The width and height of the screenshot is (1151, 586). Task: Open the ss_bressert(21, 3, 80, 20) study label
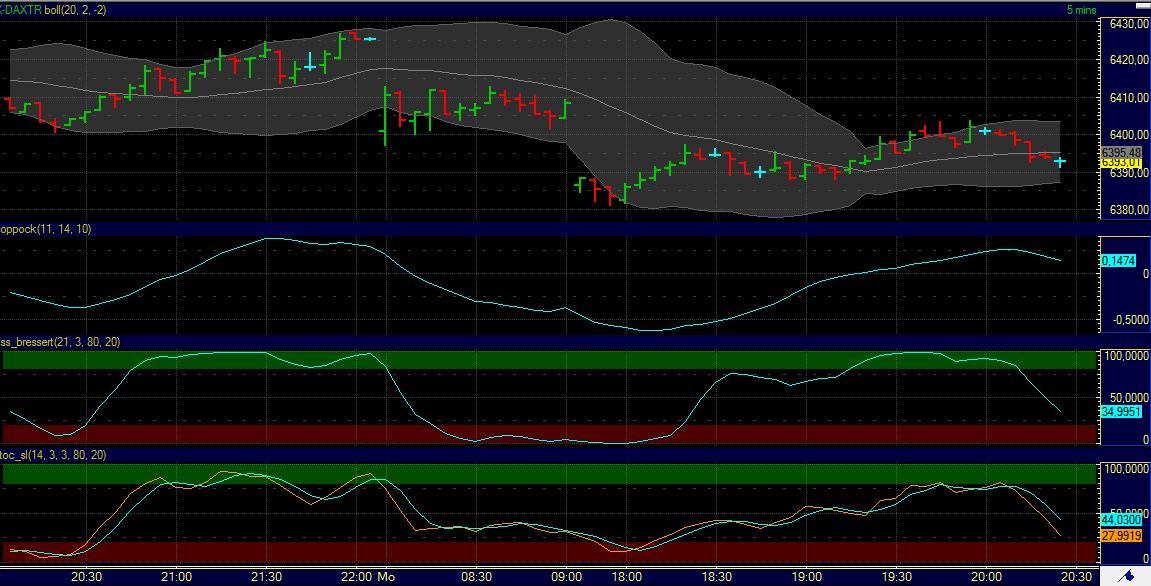(x=57, y=343)
